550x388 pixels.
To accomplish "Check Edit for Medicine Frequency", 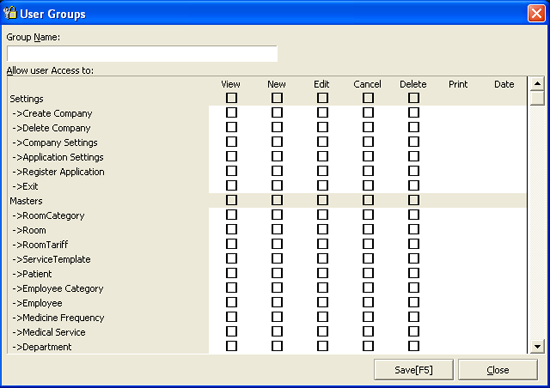I will 323,317.
